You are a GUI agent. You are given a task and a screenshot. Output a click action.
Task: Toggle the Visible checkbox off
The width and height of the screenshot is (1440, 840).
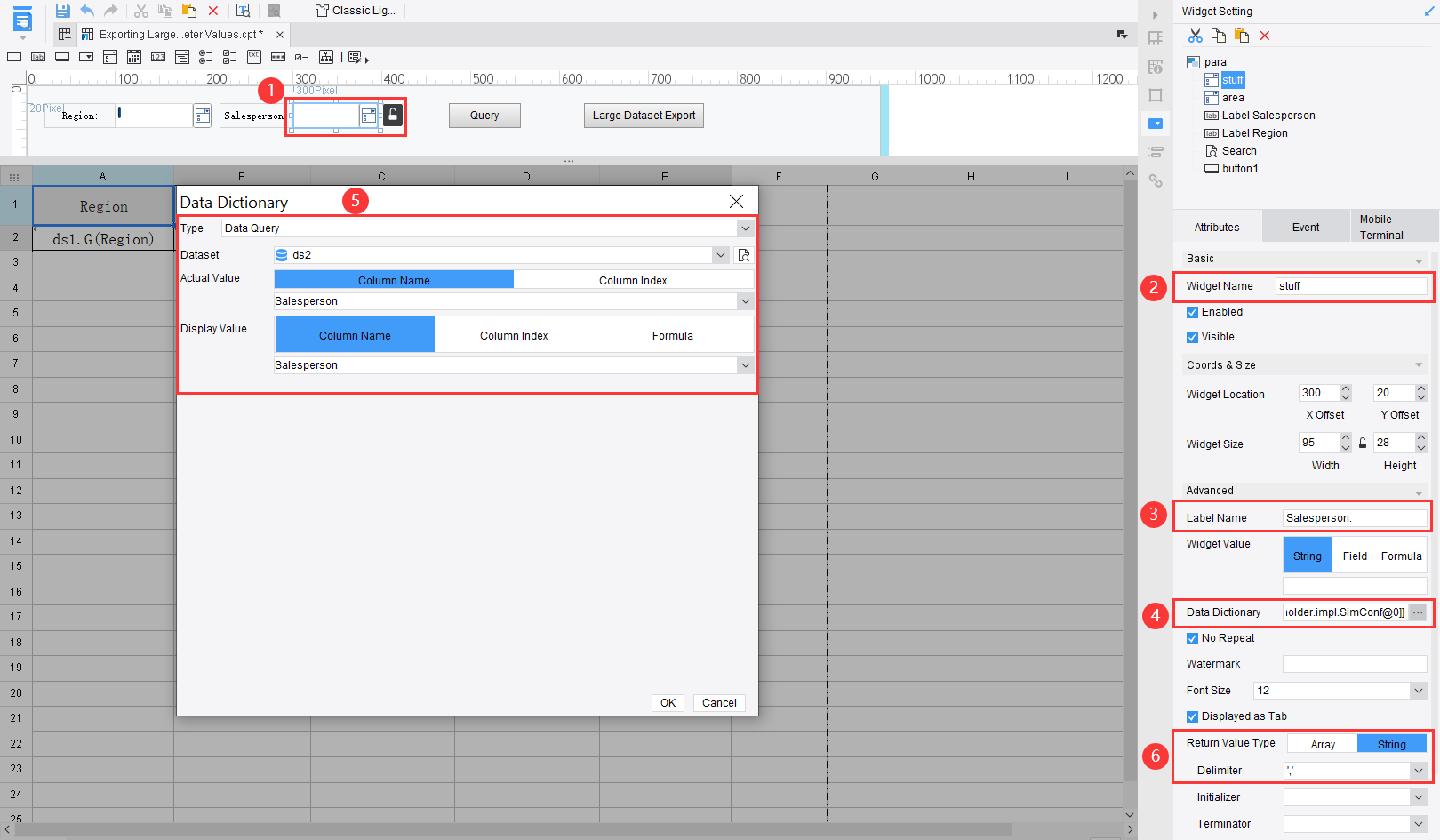coord(1193,337)
